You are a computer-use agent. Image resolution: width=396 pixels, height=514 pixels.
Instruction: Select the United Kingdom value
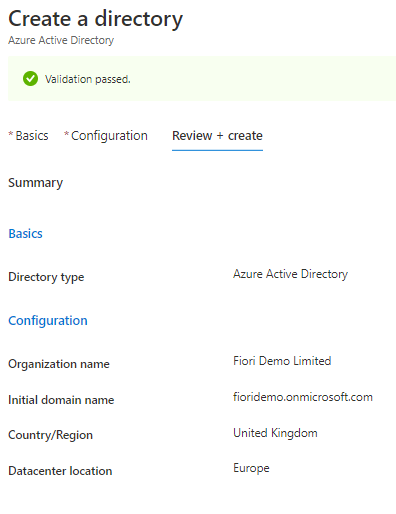tap(275, 433)
